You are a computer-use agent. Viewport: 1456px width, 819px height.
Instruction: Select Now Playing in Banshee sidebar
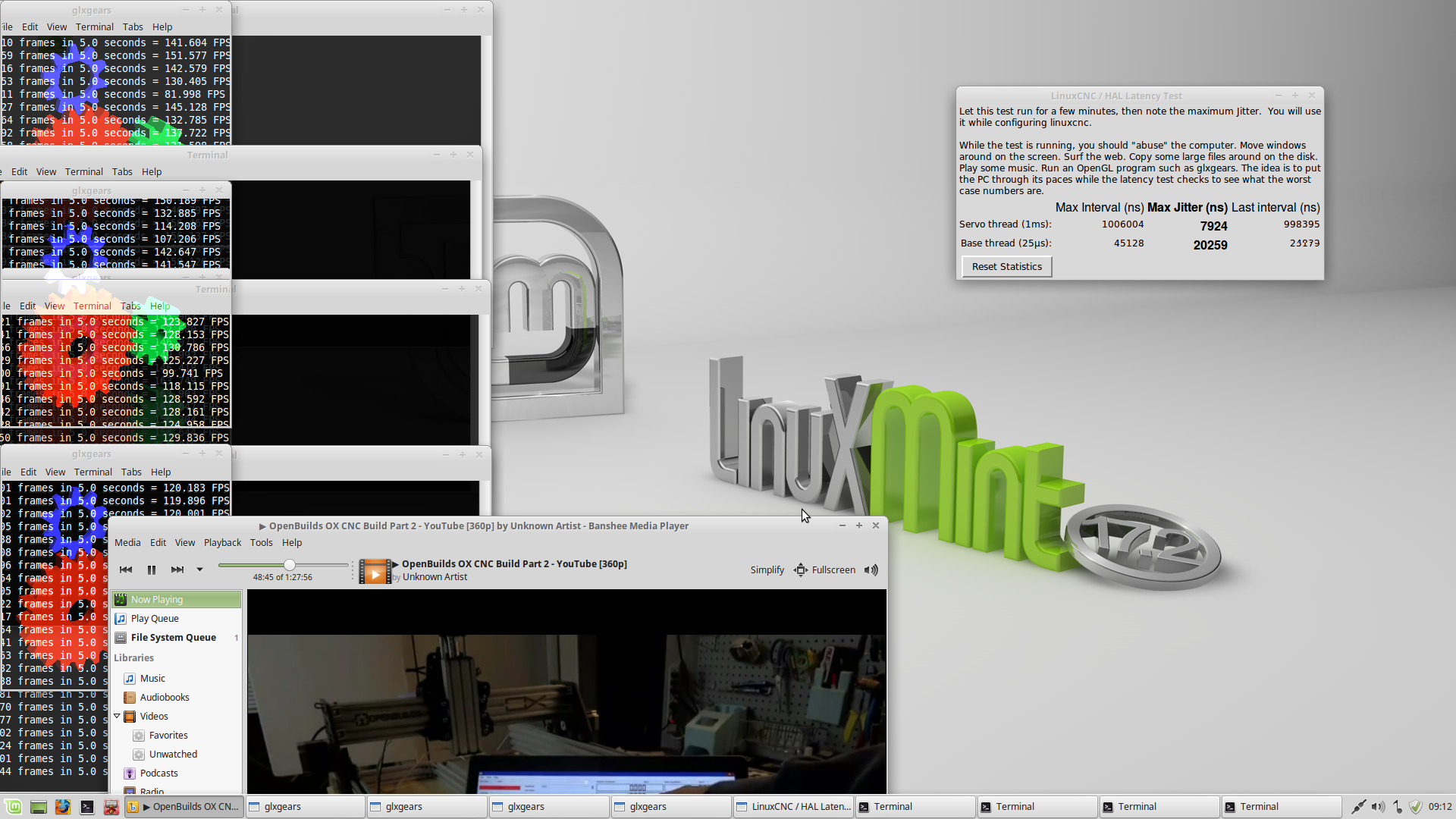[x=177, y=600]
